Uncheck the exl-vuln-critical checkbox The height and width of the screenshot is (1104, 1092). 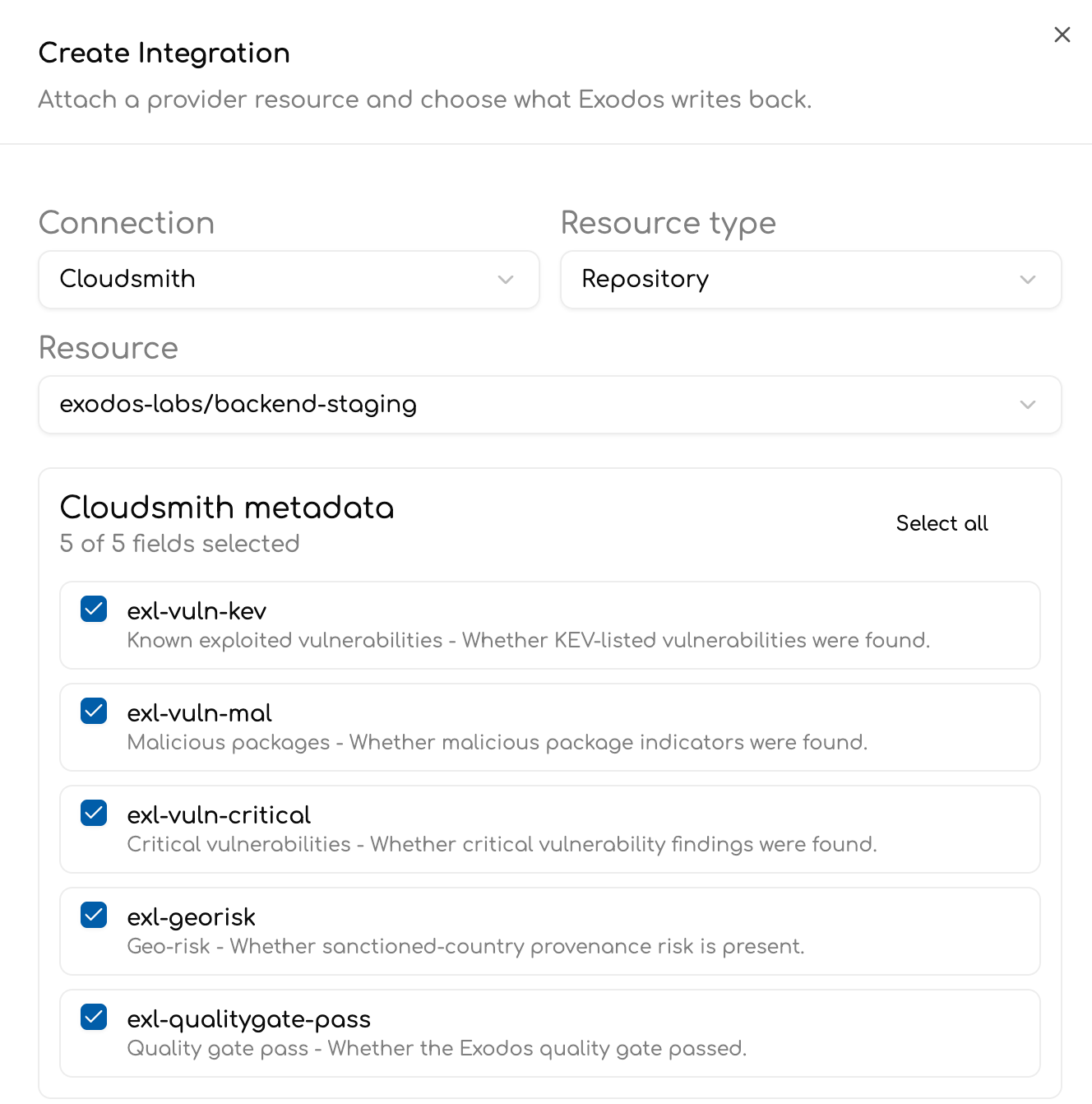[94, 813]
